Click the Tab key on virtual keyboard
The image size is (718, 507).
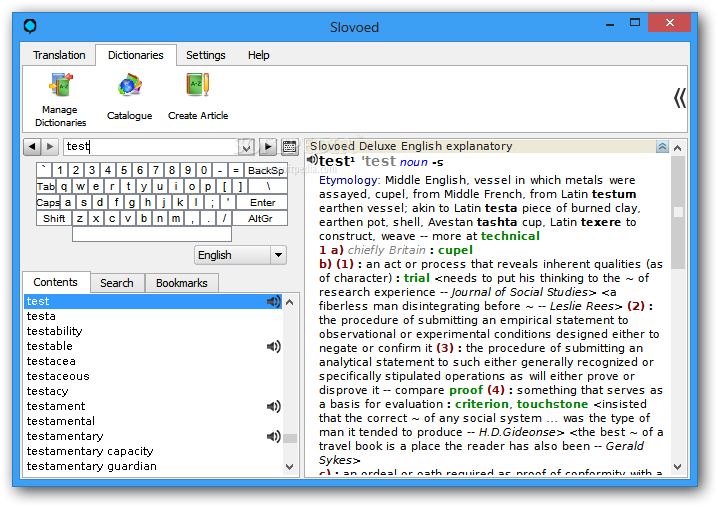pos(46,186)
